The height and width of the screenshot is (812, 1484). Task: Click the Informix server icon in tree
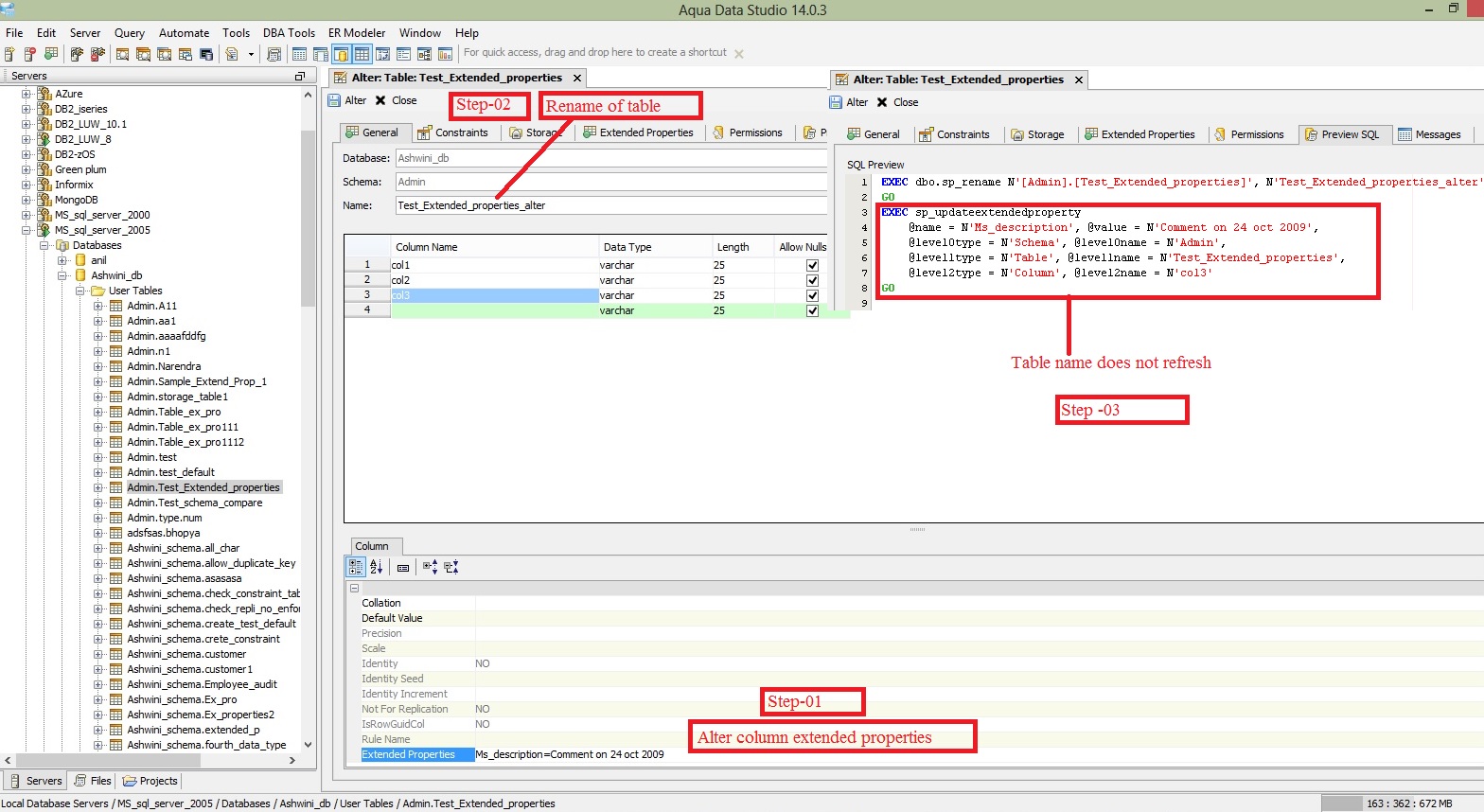pyautogui.click(x=44, y=185)
